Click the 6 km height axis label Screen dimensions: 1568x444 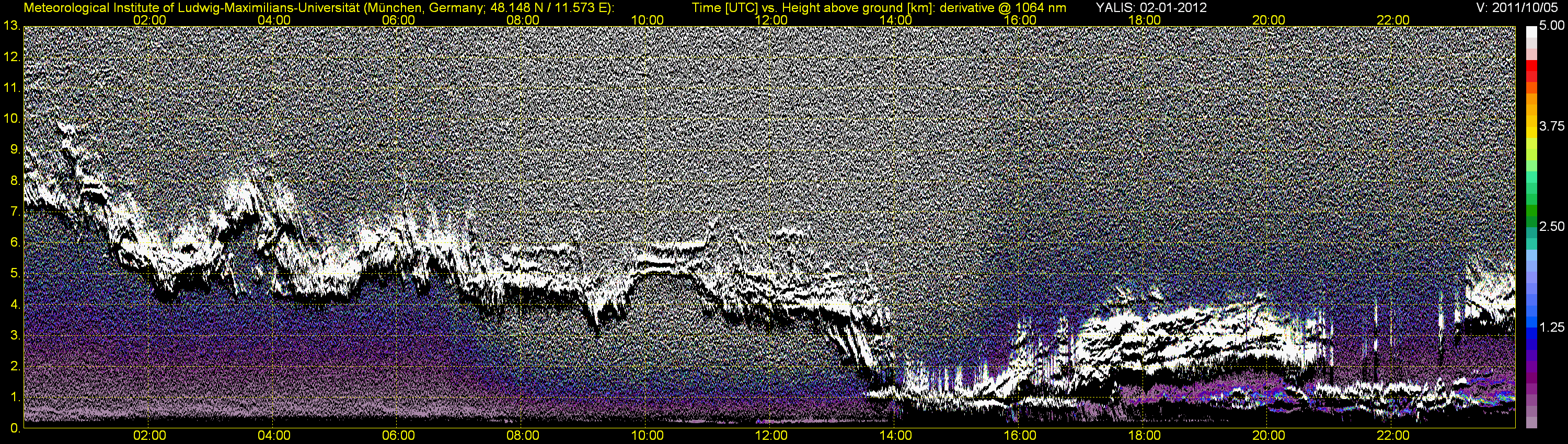click(x=15, y=243)
